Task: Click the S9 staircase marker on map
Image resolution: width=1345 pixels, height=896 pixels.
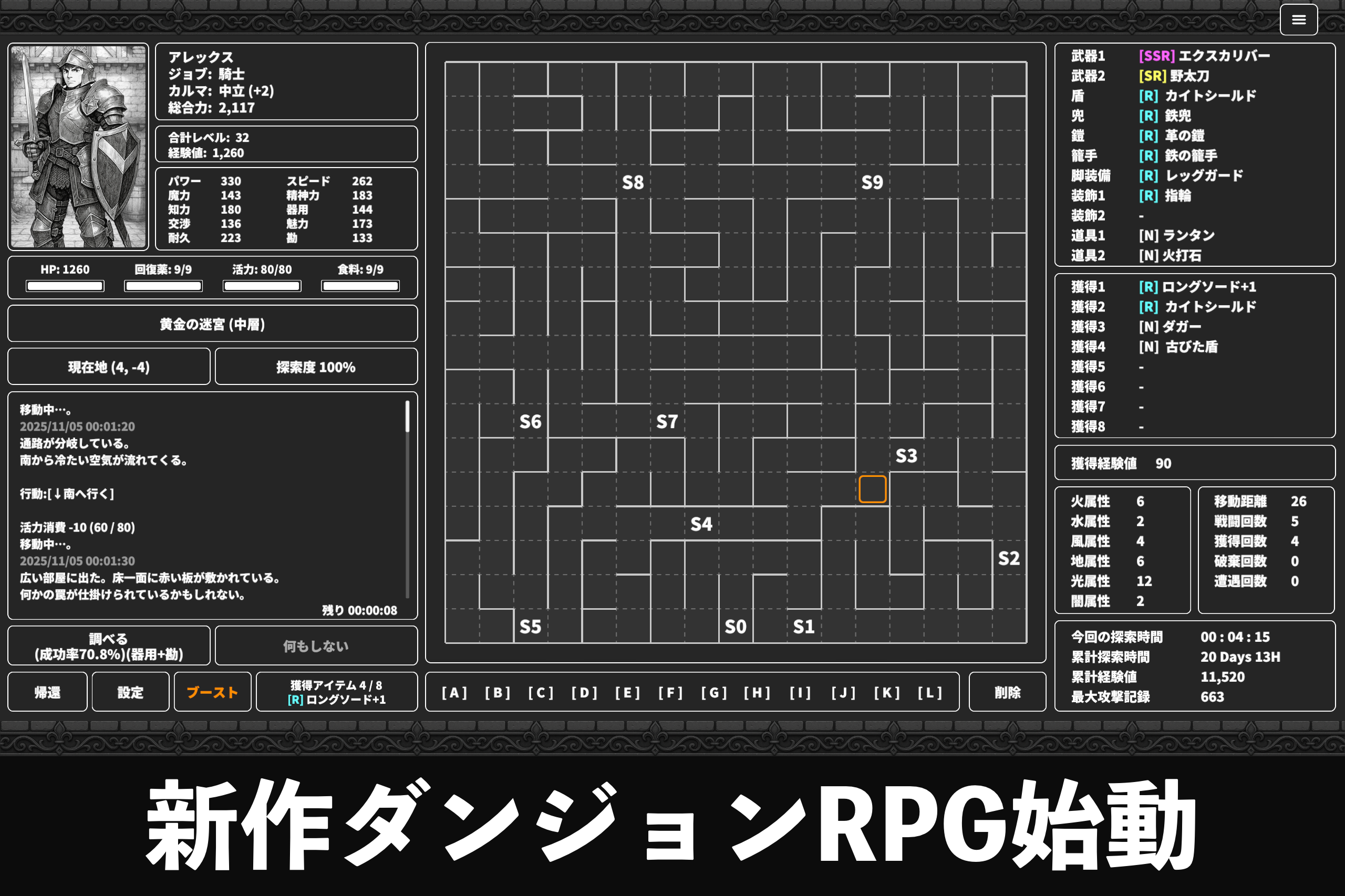Action: pos(872,182)
